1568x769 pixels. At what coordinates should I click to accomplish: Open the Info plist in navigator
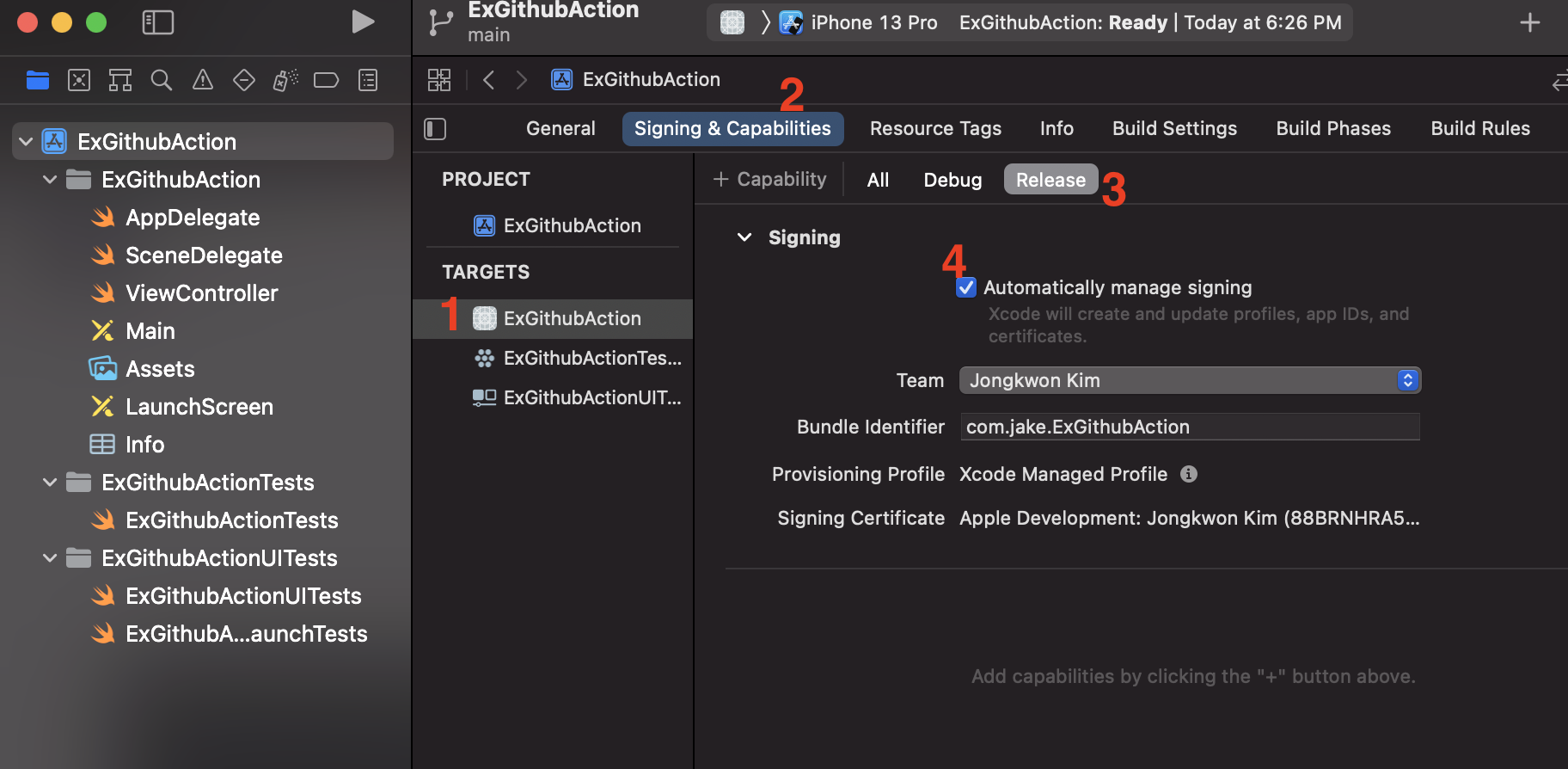[144, 445]
